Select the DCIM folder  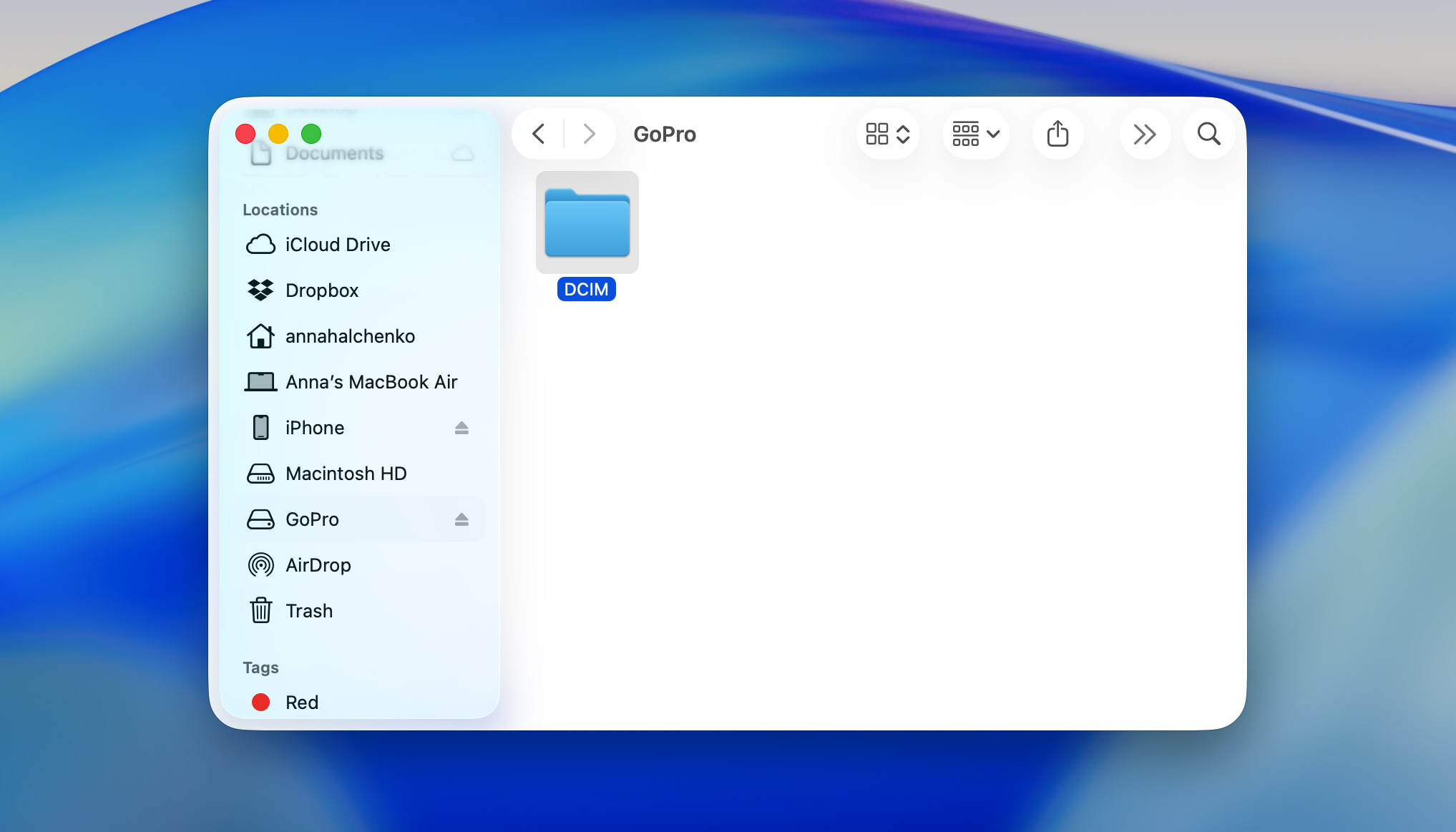[587, 223]
